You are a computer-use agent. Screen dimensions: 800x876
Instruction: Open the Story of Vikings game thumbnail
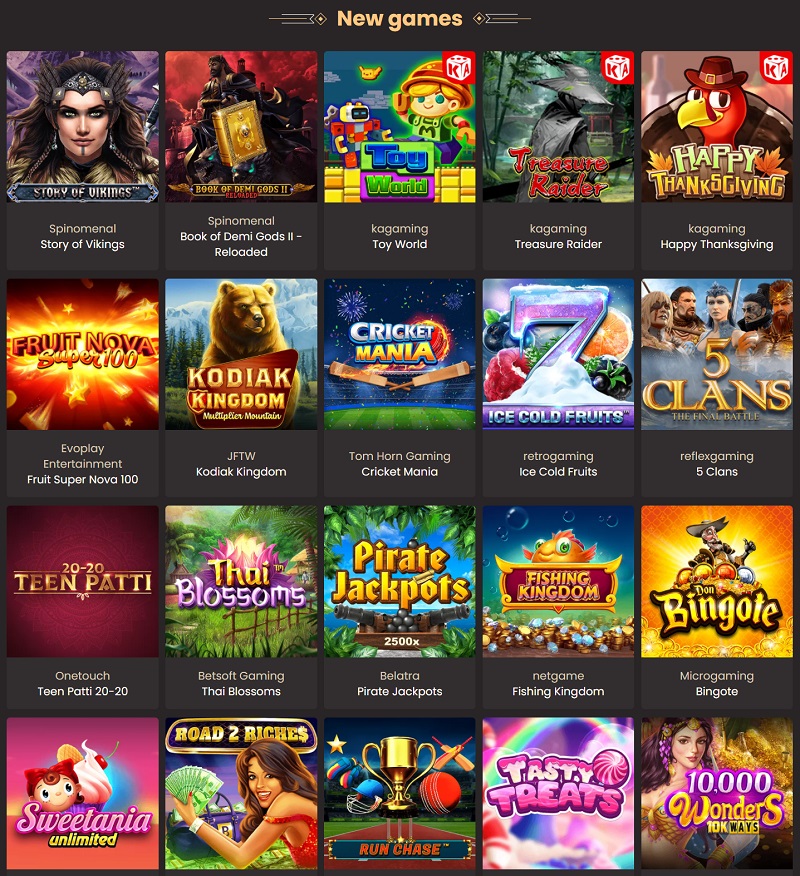pos(83,127)
